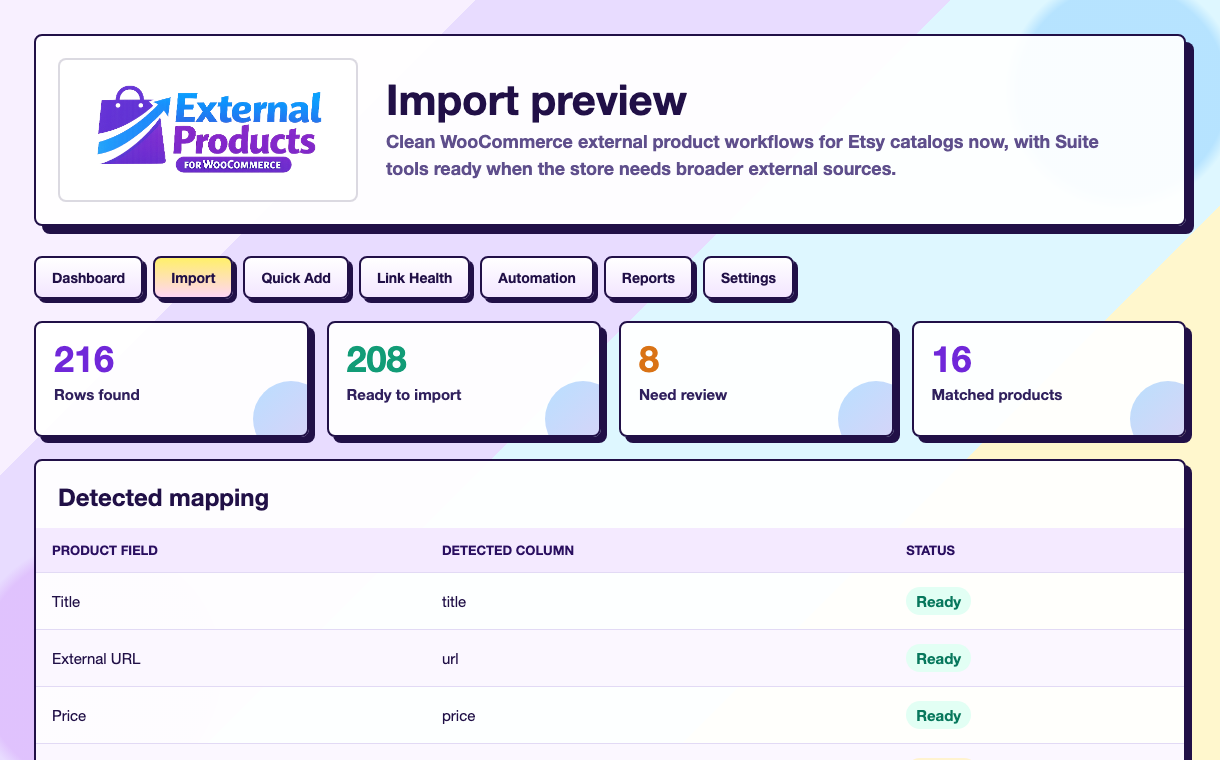Click the 216 Rows found card
1220x760 pixels.
[x=172, y=379]
